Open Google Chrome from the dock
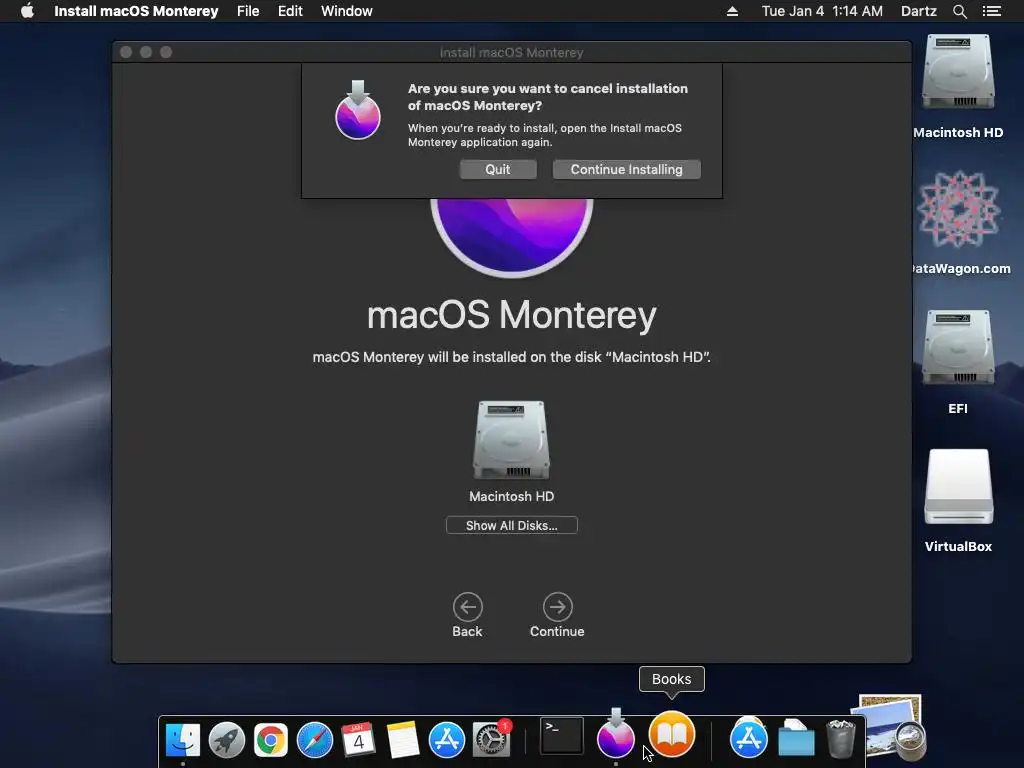Image resolution: width=1024 pixels, height=768 pixels. pos(270,740)
